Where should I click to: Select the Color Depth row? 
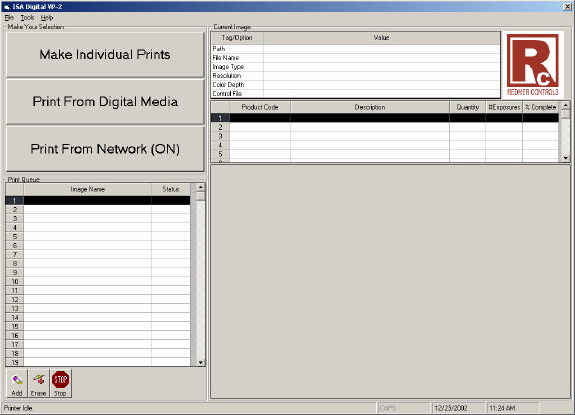pyautogui.click(x=356, y=85)
